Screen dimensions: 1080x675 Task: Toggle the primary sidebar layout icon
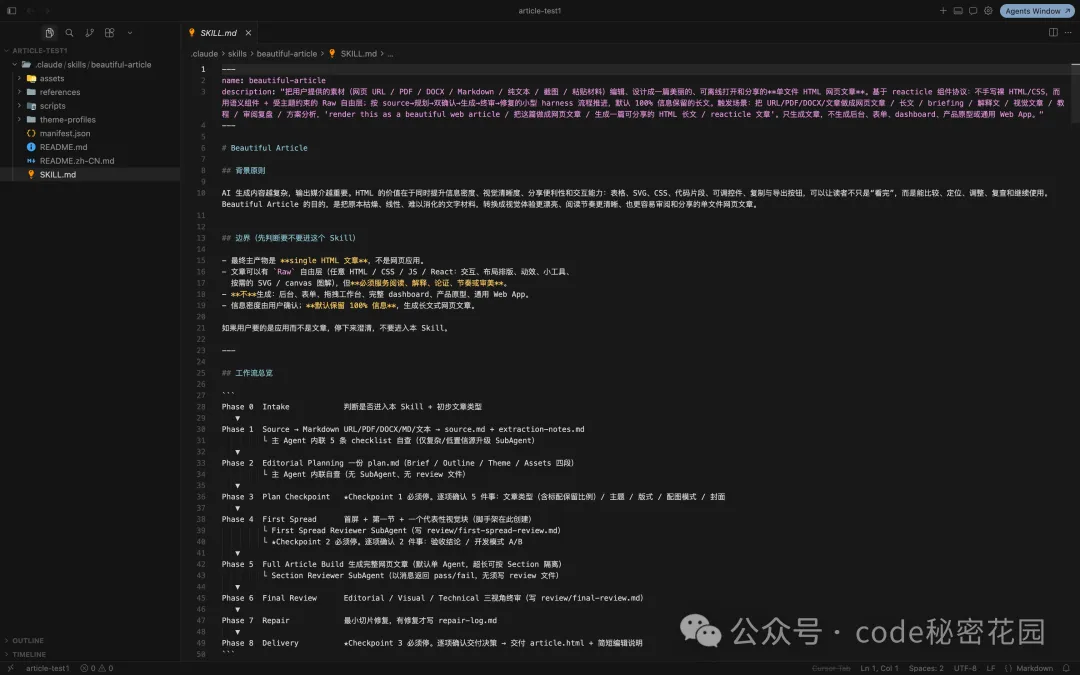(12, 11)
